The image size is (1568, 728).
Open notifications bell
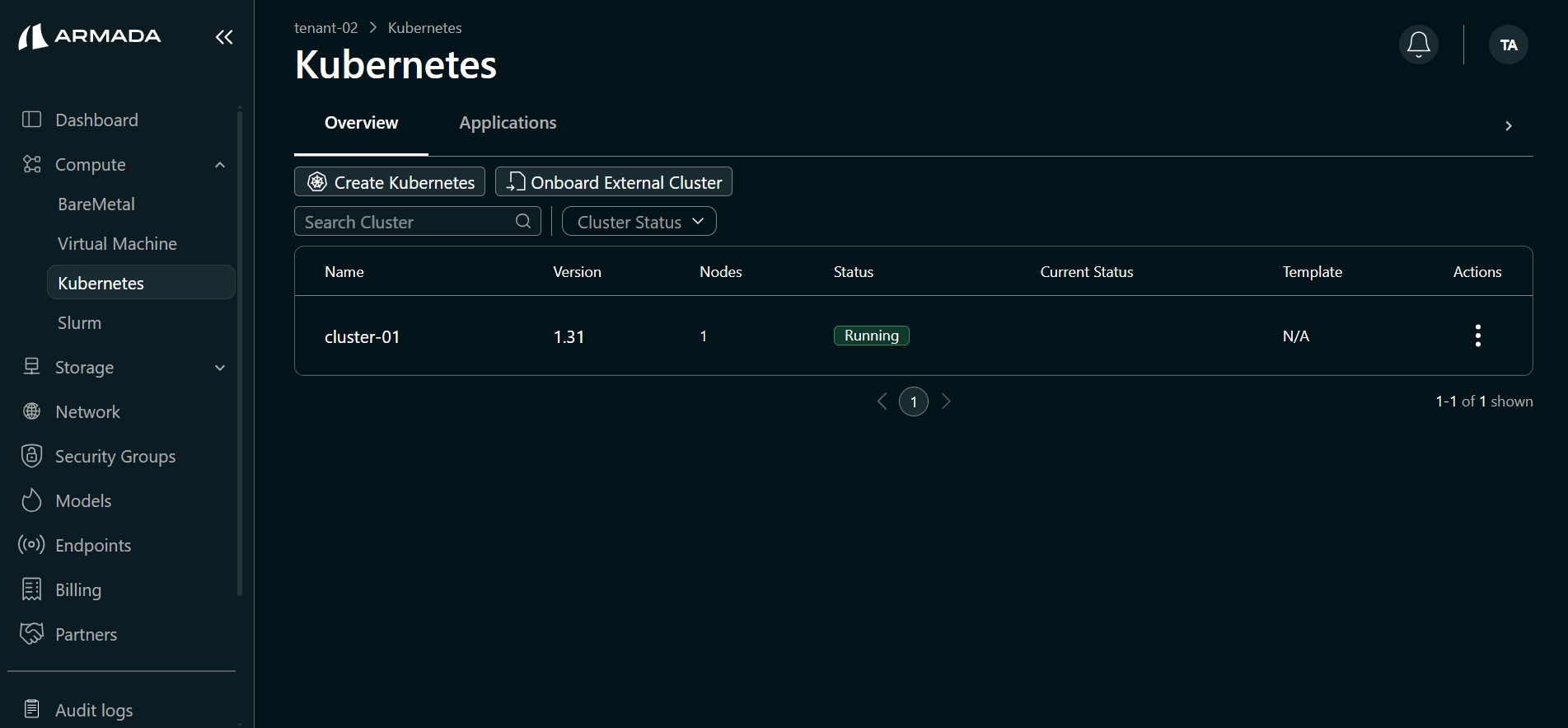pos(1419,45)
